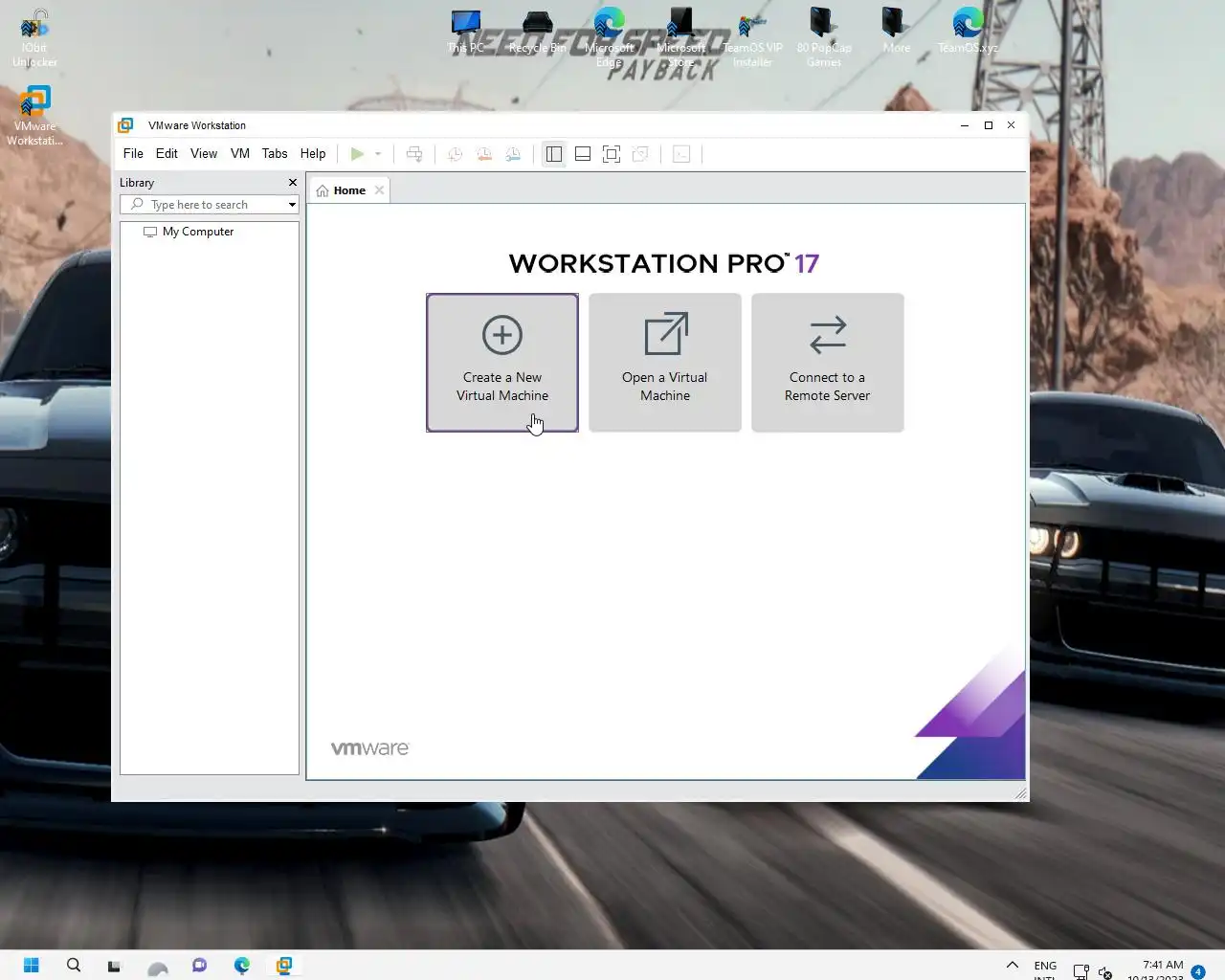Click the Microsoft Edge desktop icon
Viewport: 1225px width, 980px height.
(609, 38)
